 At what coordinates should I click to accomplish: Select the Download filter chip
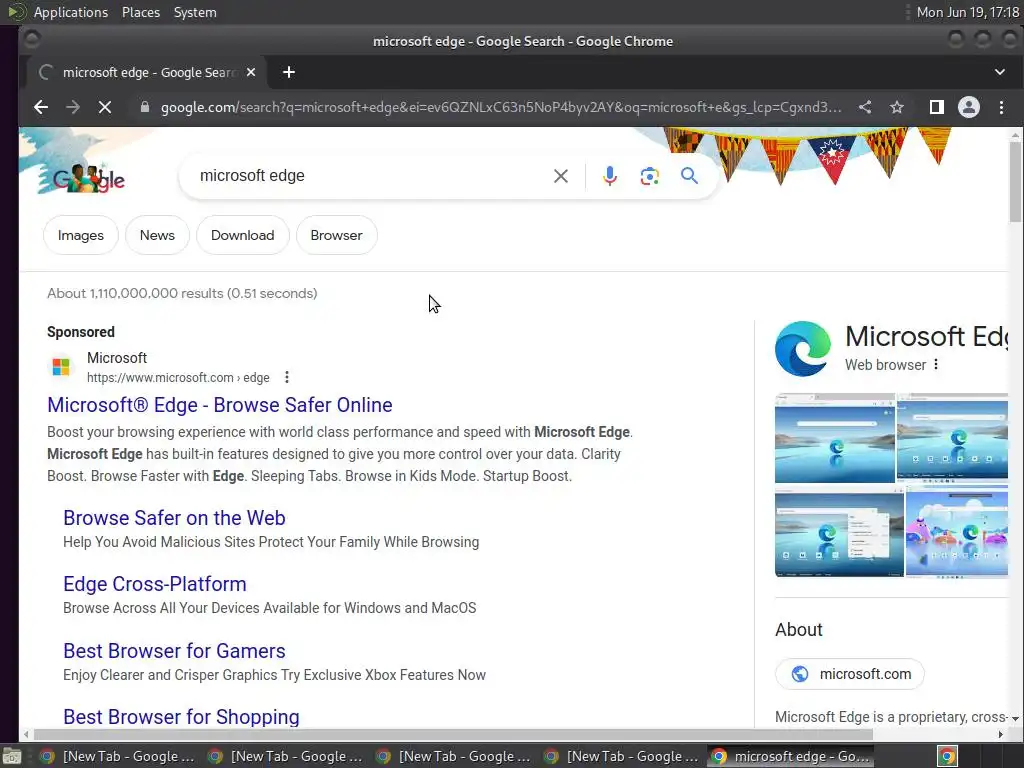coord(242,235)
